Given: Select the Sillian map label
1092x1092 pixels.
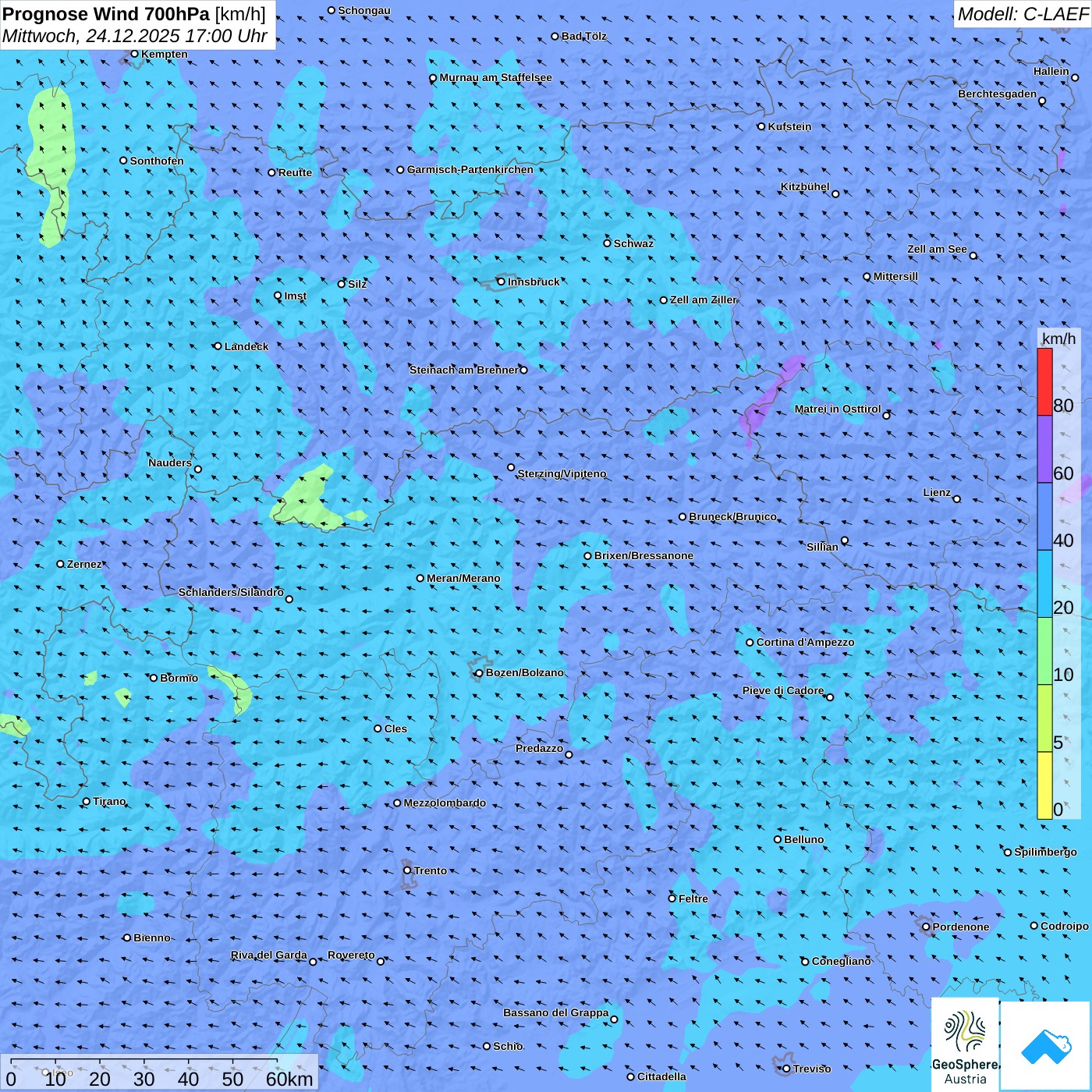Looking at the screenshot, I should 822,547.
